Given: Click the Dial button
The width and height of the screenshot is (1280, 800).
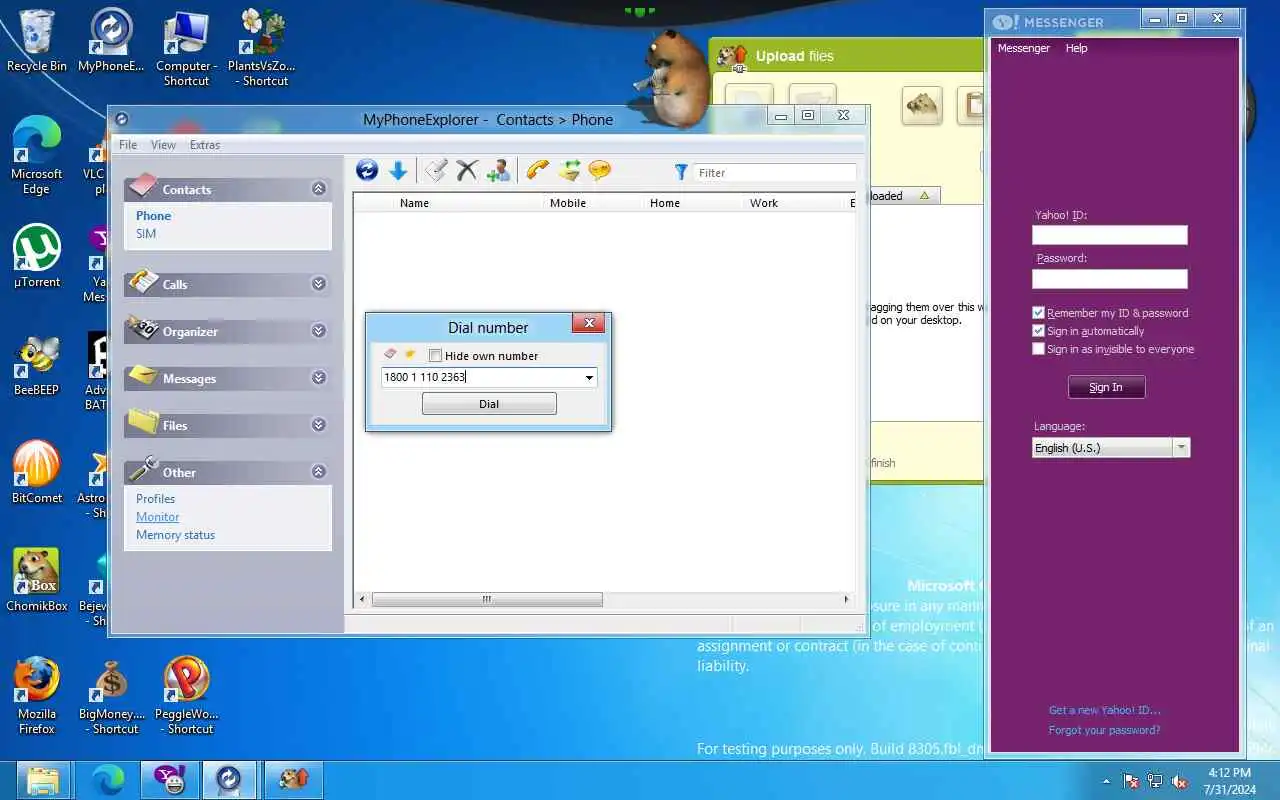Looking at the screenshot, I should tap(489, 404).
